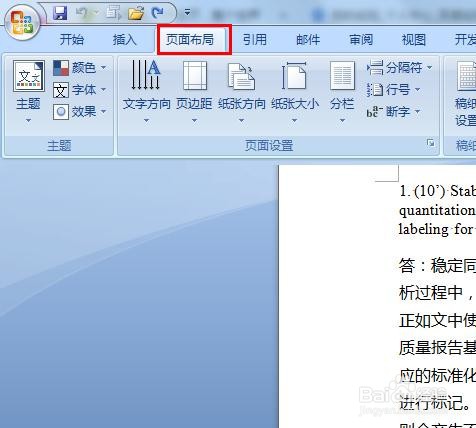Undo the last action in quick toolbar
476x428 pixels.
[81, 13]
